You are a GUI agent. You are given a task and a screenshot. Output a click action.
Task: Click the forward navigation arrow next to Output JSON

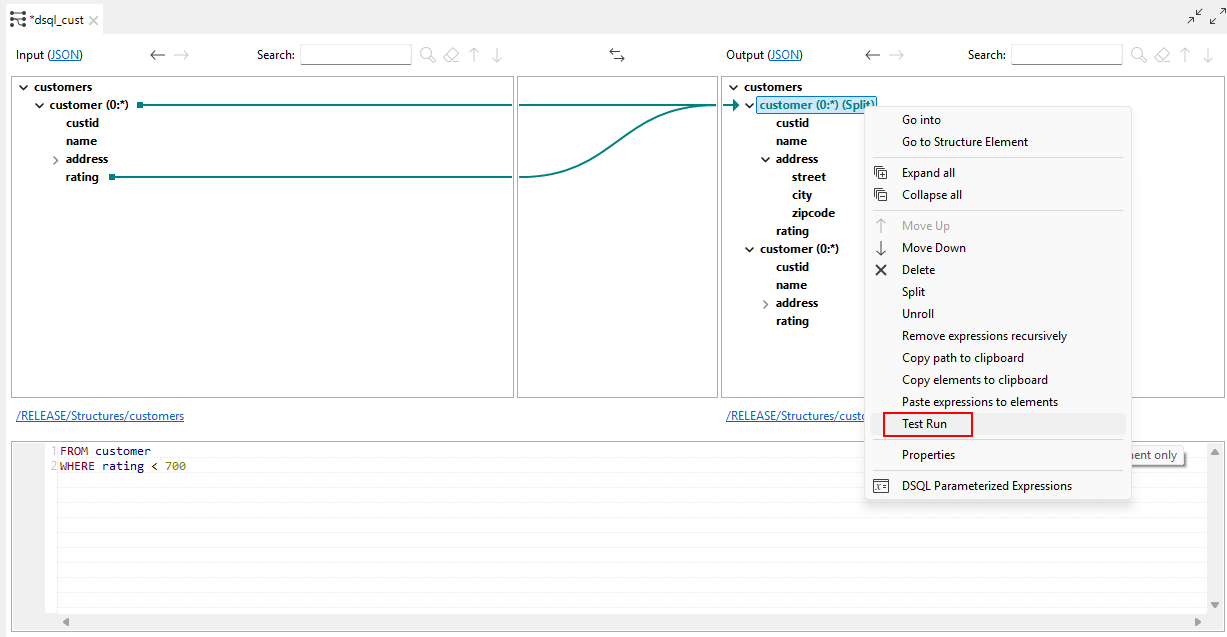pyautogui.click(x=896, y=55)
